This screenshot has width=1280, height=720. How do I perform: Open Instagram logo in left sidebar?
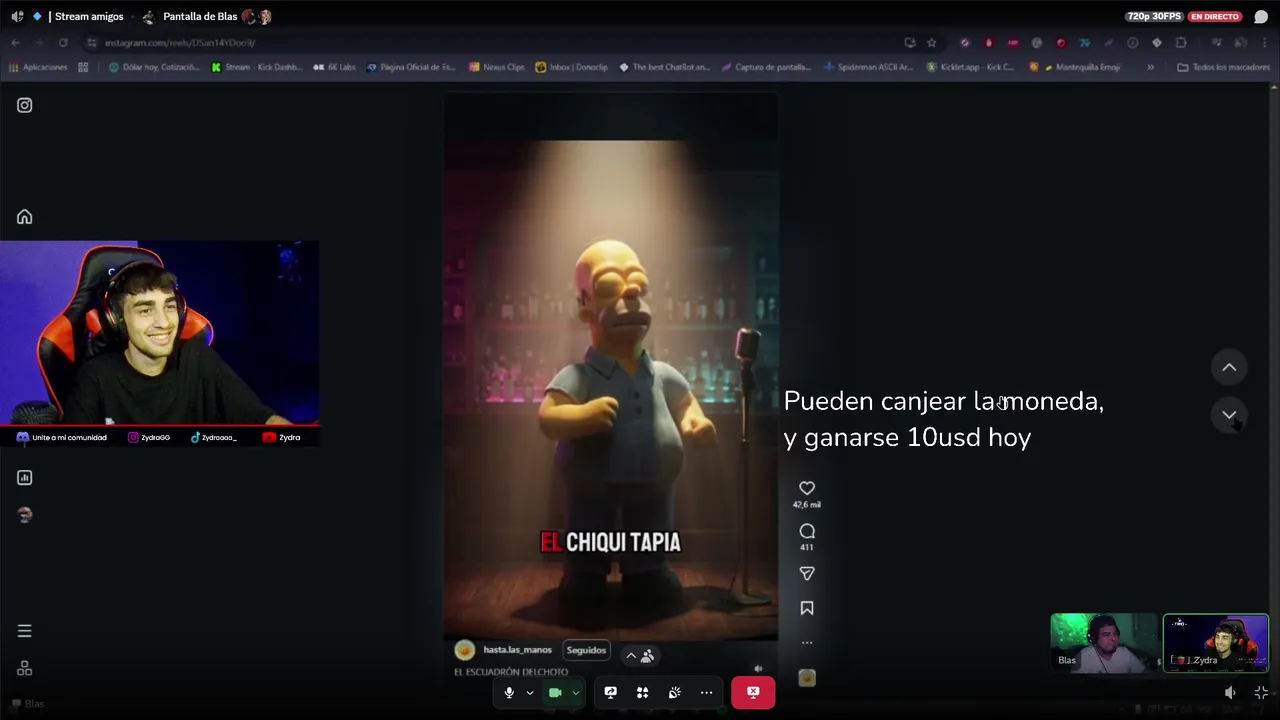[x=24, y=105]
